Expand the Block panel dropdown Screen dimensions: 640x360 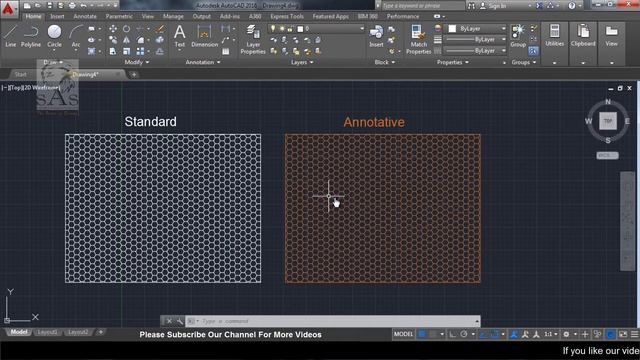(384, 62)
